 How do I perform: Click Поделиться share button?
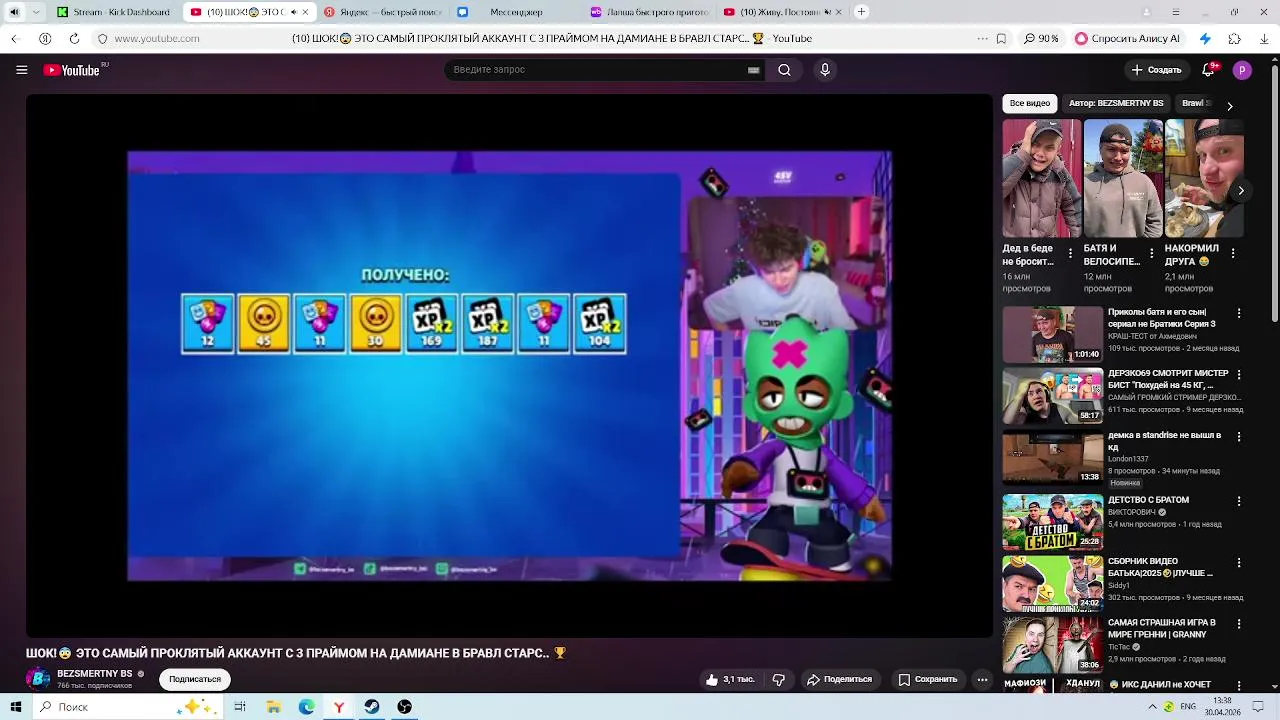[x=839, y=680]
